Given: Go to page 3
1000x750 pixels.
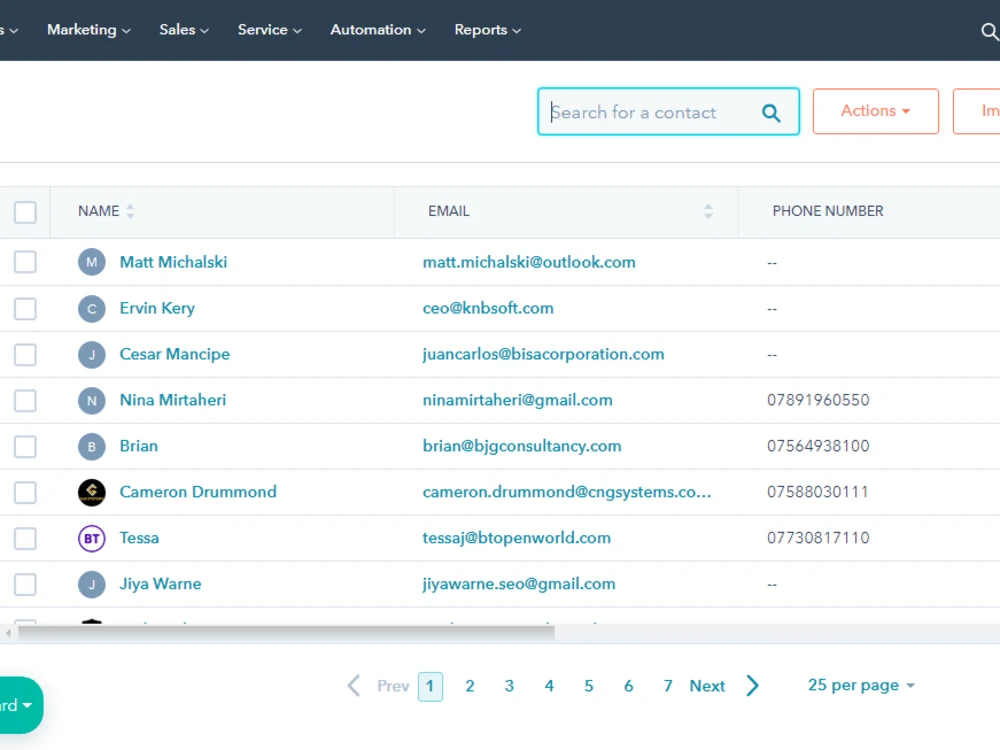Looking at the screenshot, I should pyautogui.click(x=509, y=686).
